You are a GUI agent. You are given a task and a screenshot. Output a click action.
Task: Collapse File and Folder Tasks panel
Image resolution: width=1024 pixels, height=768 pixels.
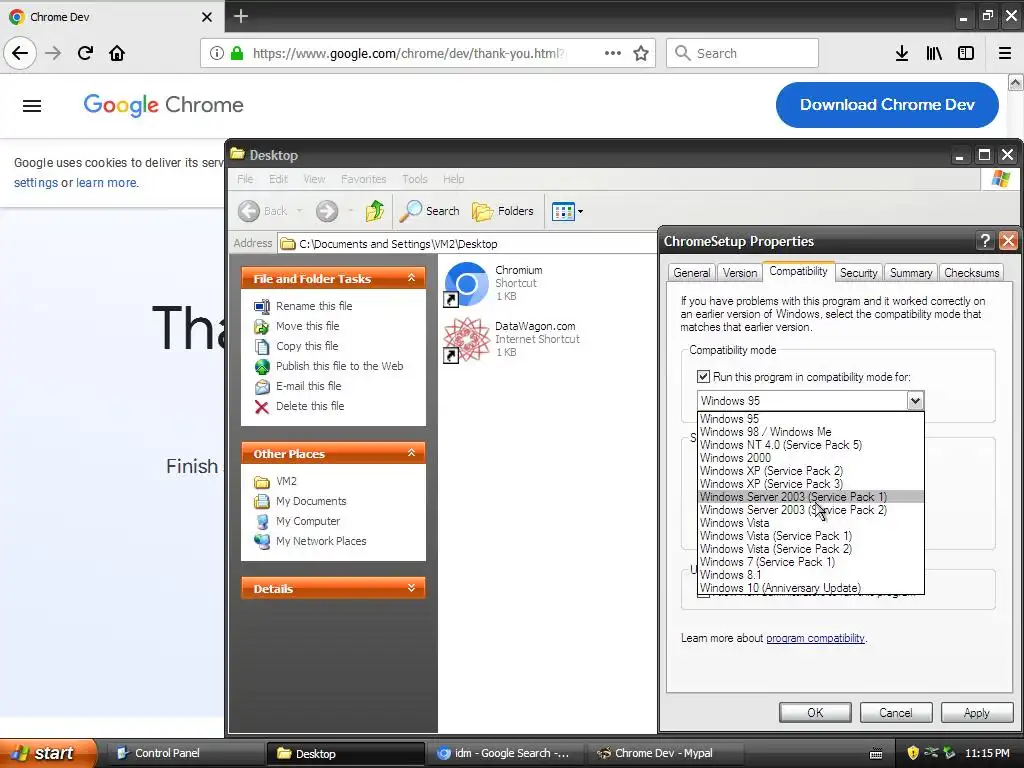click(x=411, y=278)
